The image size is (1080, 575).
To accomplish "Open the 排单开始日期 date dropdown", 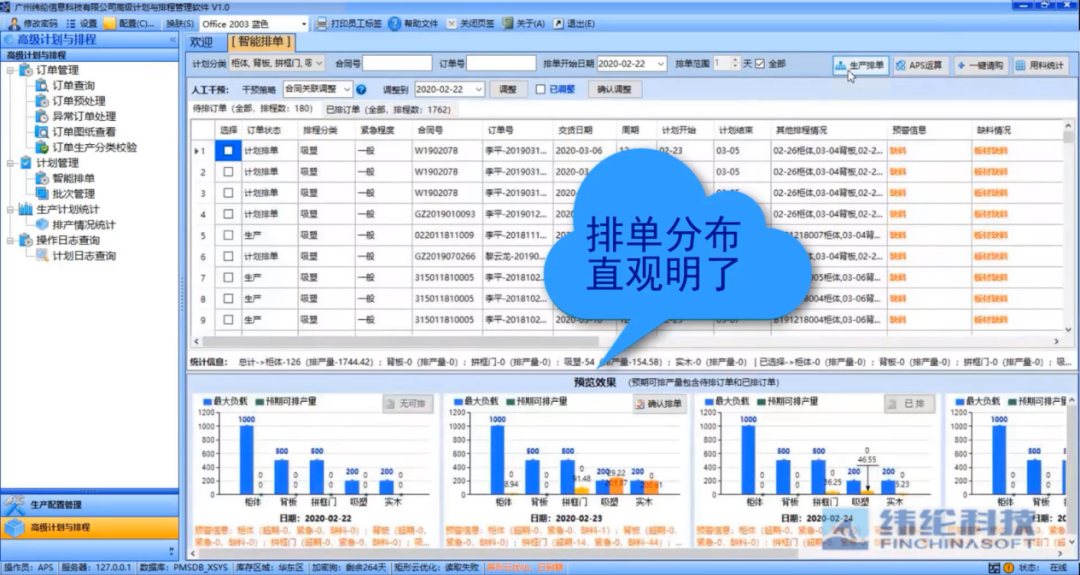I will pyautogui.click(x=661, y=63).
